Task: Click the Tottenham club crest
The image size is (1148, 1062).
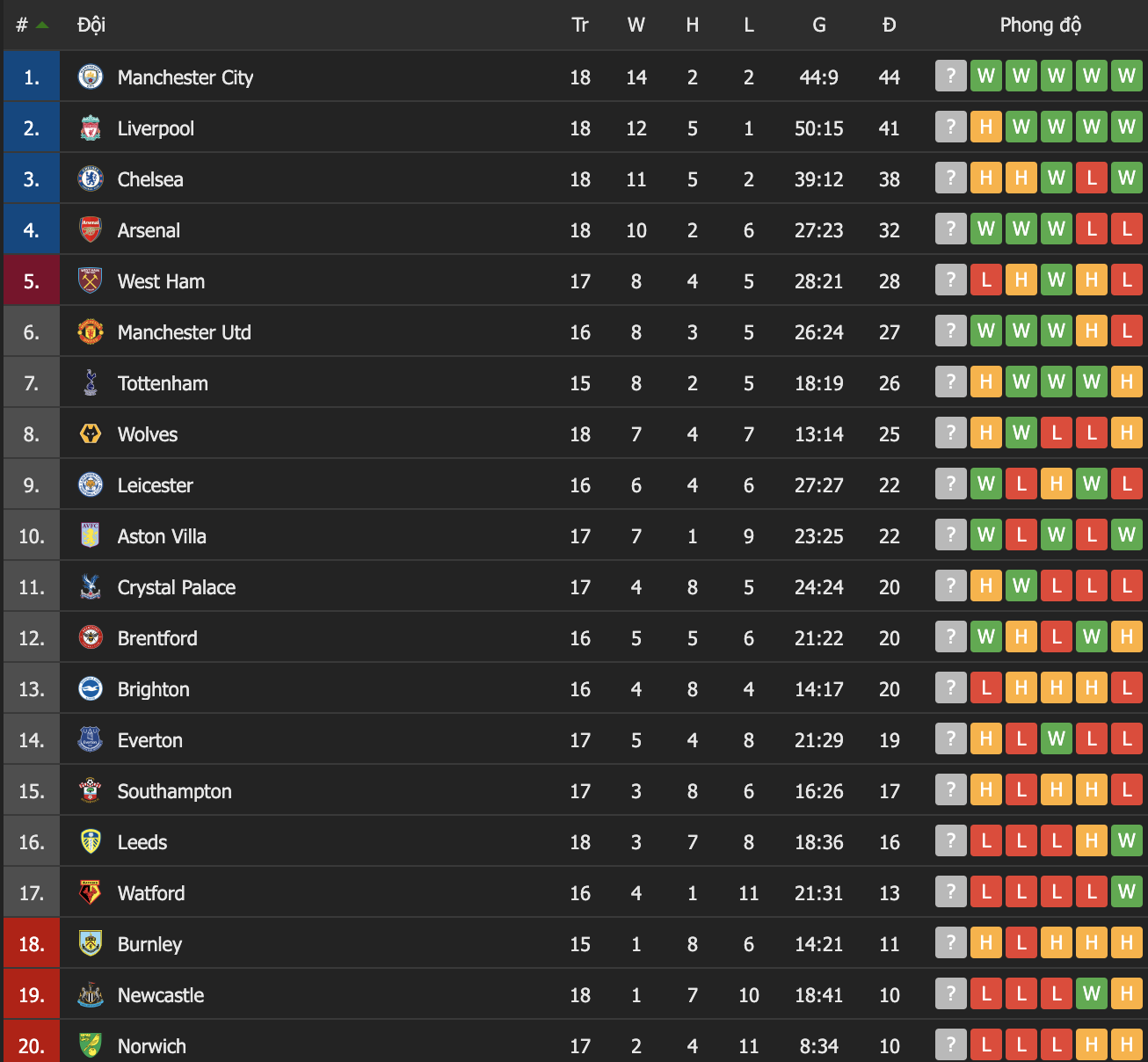Action: tap(91, 383)
